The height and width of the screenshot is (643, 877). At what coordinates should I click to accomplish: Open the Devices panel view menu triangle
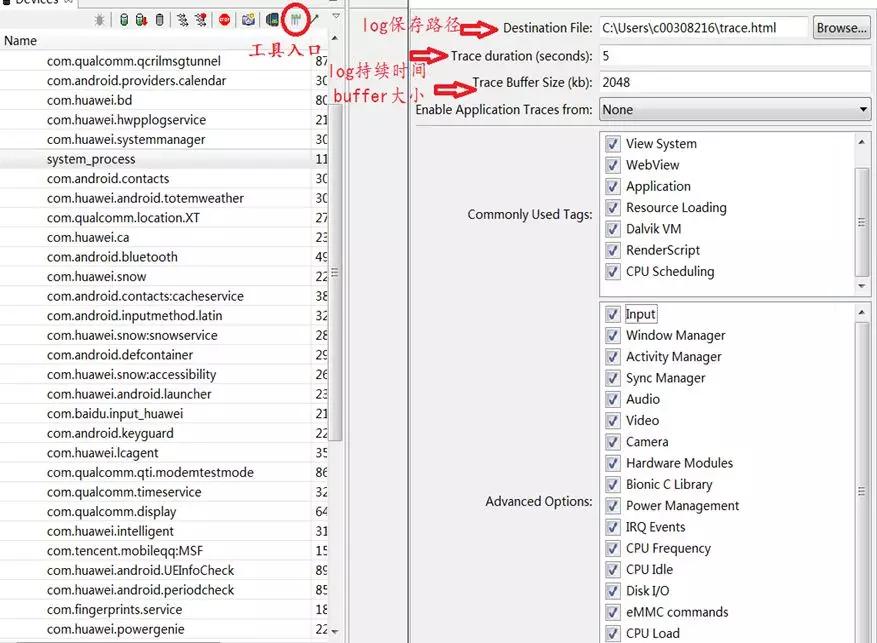336,16
